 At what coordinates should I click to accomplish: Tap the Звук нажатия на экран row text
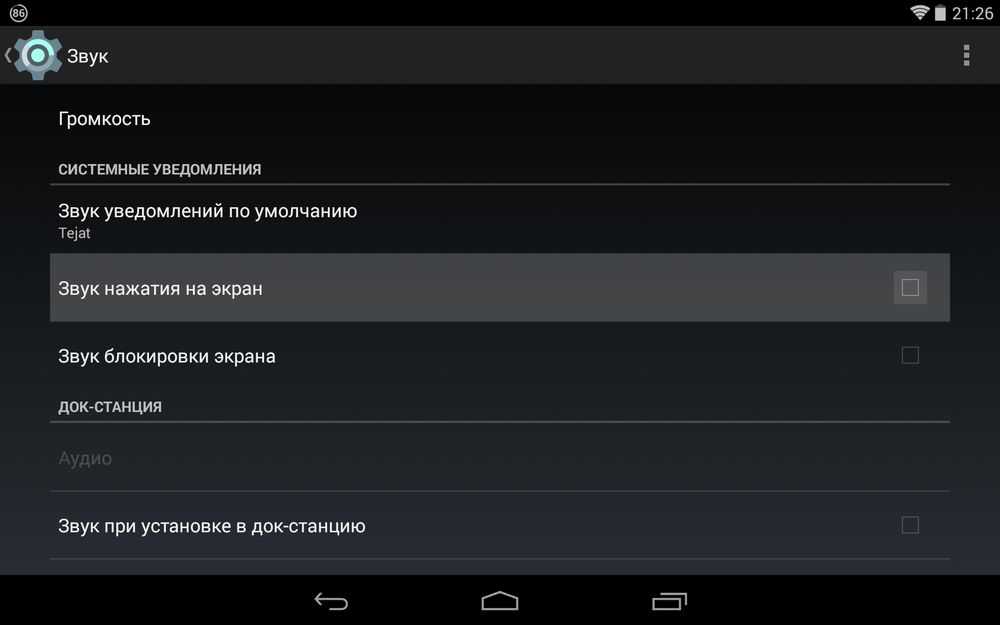click(160, 288)
